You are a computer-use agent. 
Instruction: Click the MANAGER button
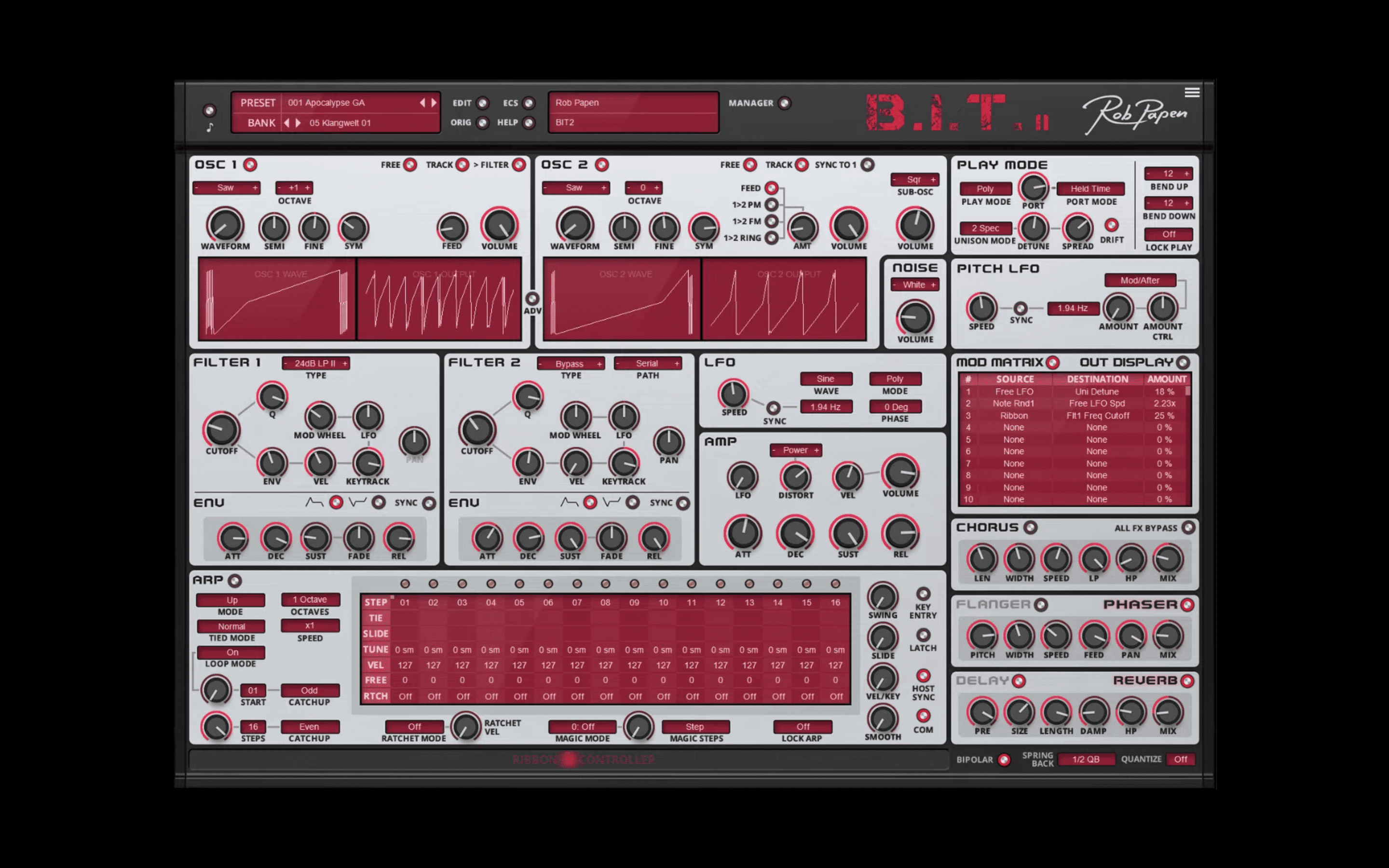pos(784,103)
